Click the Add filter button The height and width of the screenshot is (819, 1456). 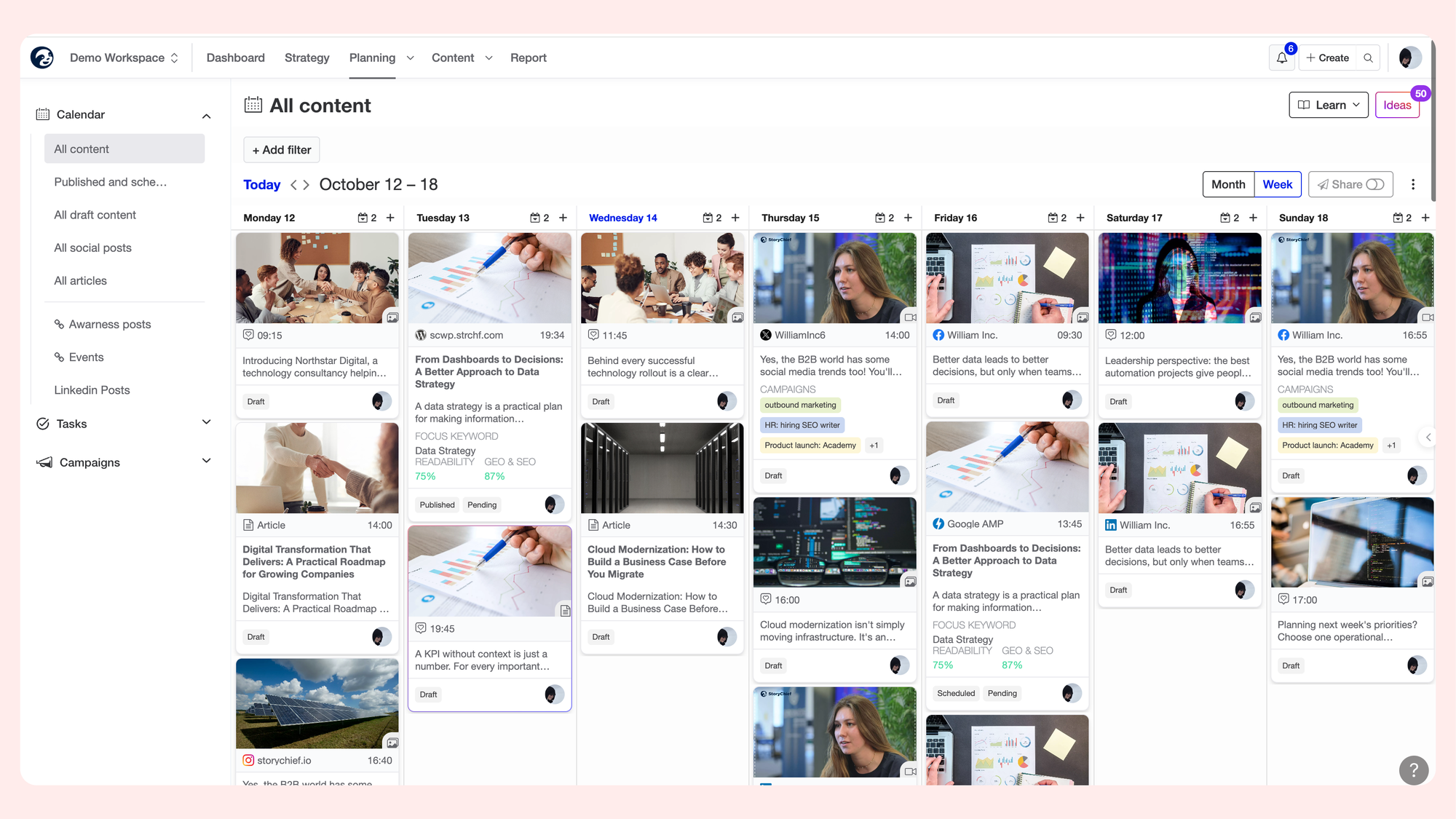pos(282,150)
